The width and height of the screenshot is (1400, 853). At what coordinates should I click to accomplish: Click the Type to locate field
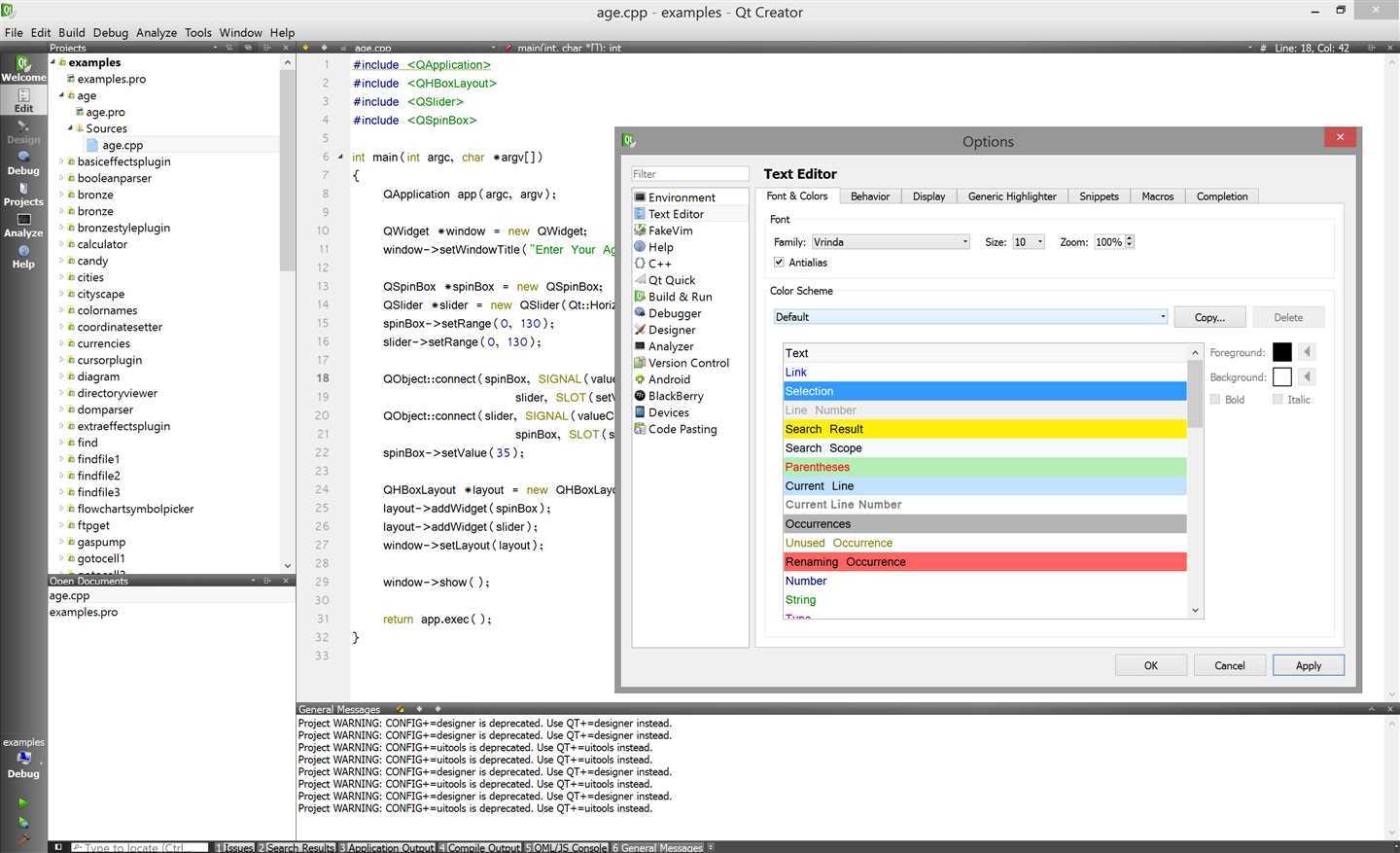pyautogui.click(x=139, y=847)
